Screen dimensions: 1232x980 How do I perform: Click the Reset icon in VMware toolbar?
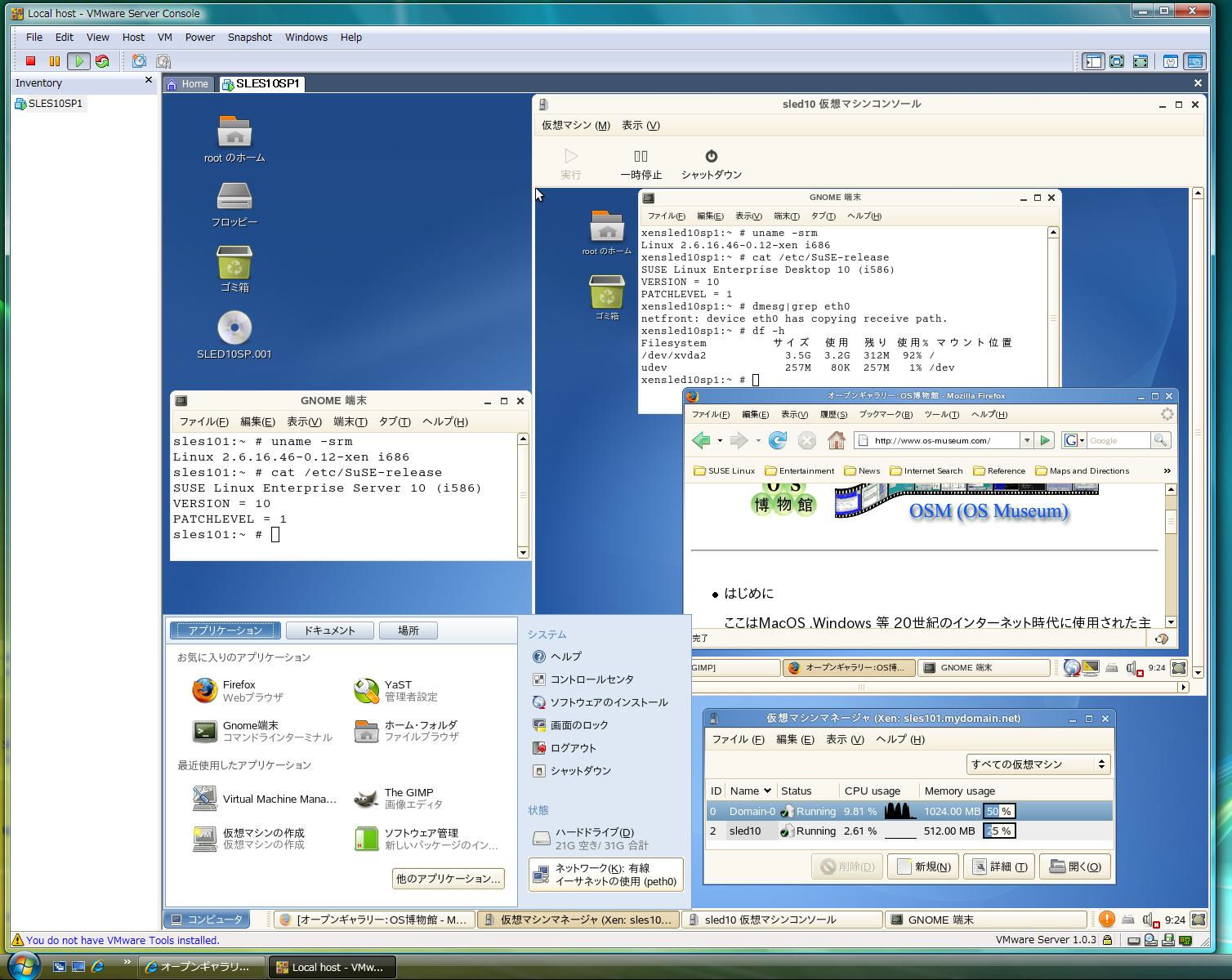pyautogui.click(x=102, y=61)
